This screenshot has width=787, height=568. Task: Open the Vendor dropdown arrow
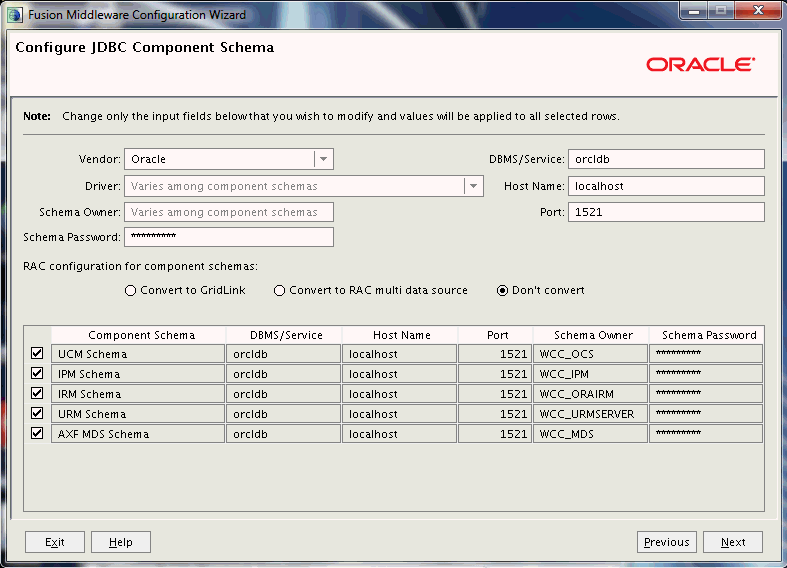point(324,159)
